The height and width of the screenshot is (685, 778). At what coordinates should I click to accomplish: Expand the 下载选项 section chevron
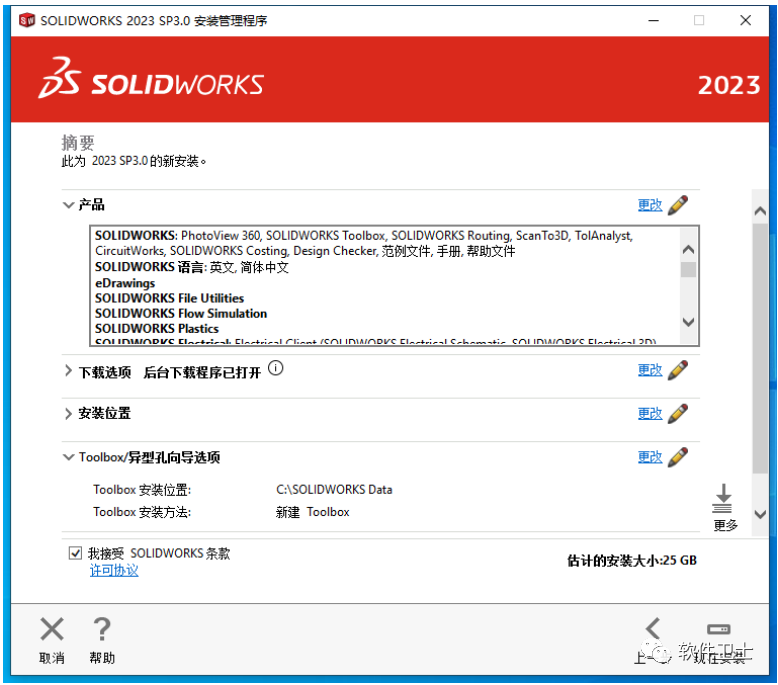68,371
